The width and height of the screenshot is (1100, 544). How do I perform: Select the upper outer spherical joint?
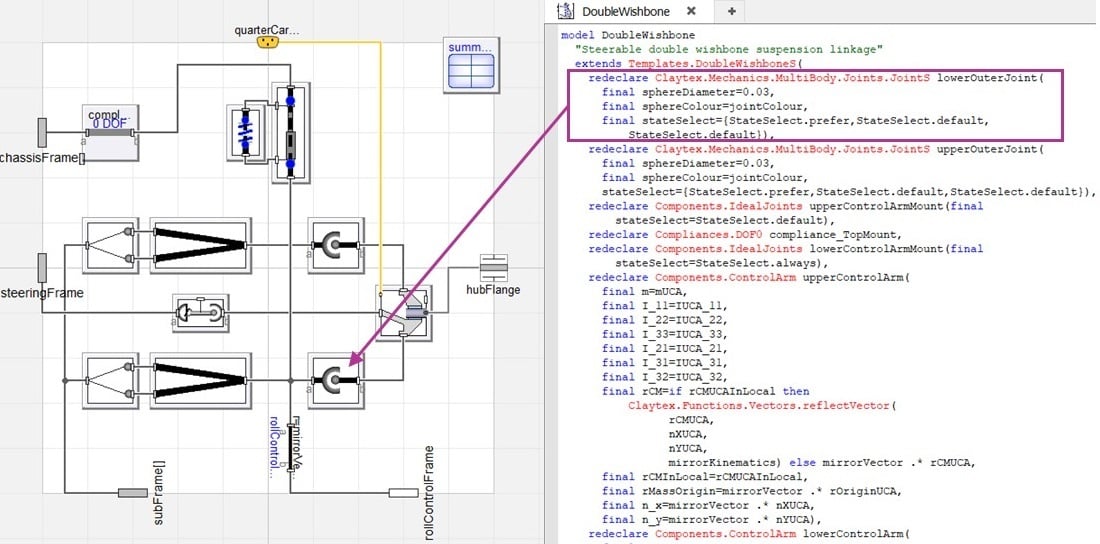335,245
